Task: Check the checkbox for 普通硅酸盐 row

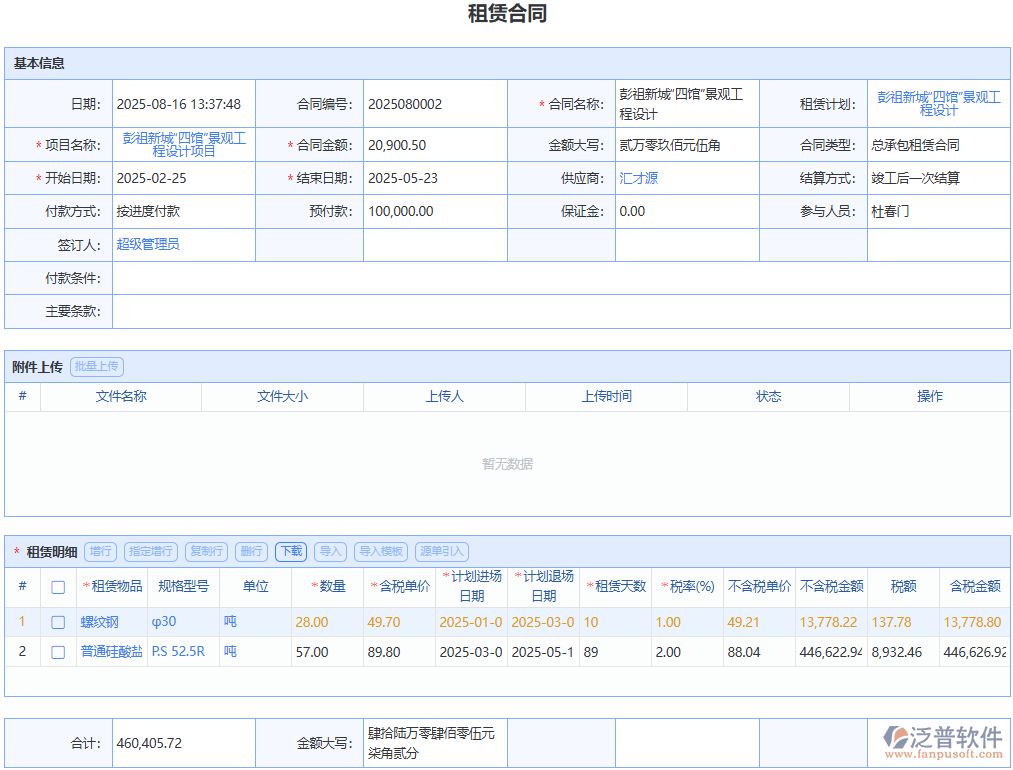Action: point(57,651)
